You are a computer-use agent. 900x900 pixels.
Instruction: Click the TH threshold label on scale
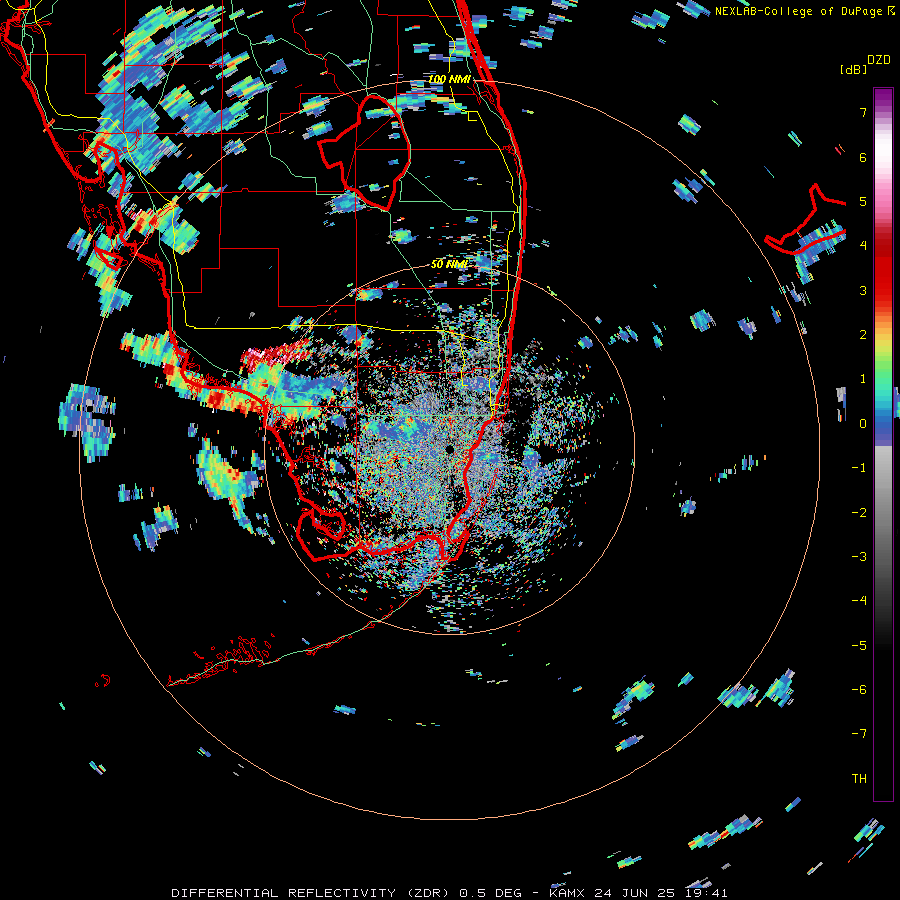coord(859,779)
